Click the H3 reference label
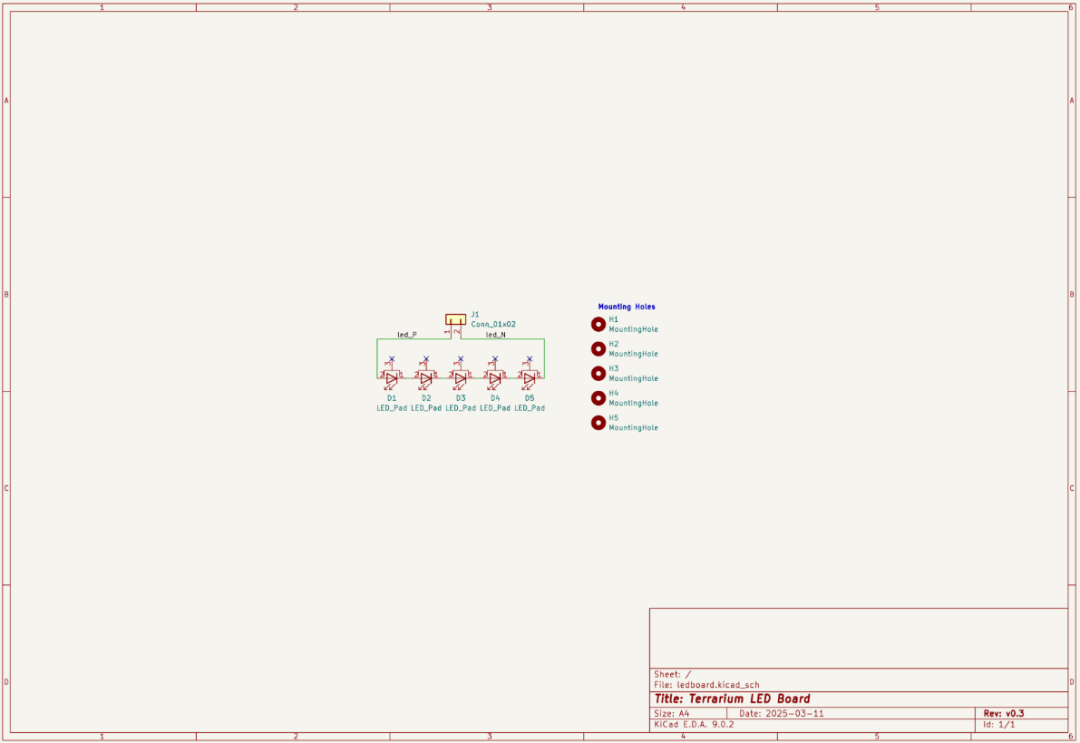Image resolution: width=1080 pixels, height=743 pixels. coord(613,368)
